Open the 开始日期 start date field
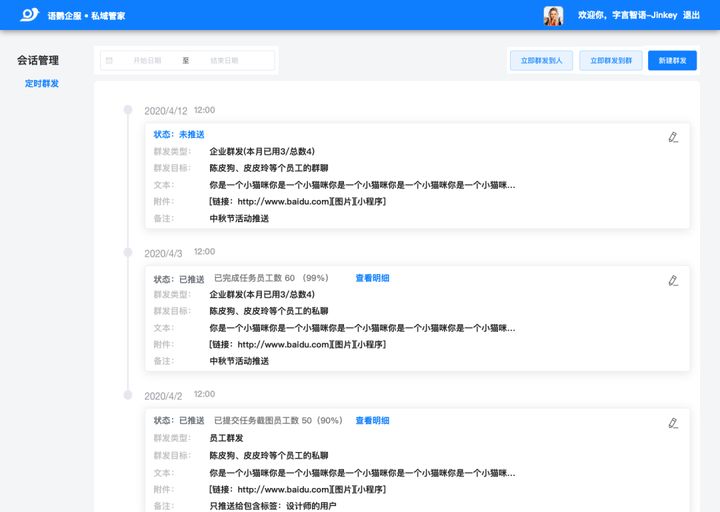 pos(147,61)
